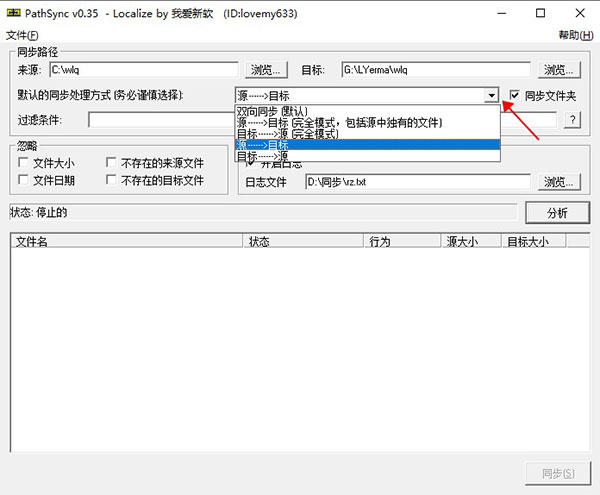Viewport: 600px width, 495px height.
Task: Select 源······>目标 (完全模式) option
Action: (x=367, y=123)
